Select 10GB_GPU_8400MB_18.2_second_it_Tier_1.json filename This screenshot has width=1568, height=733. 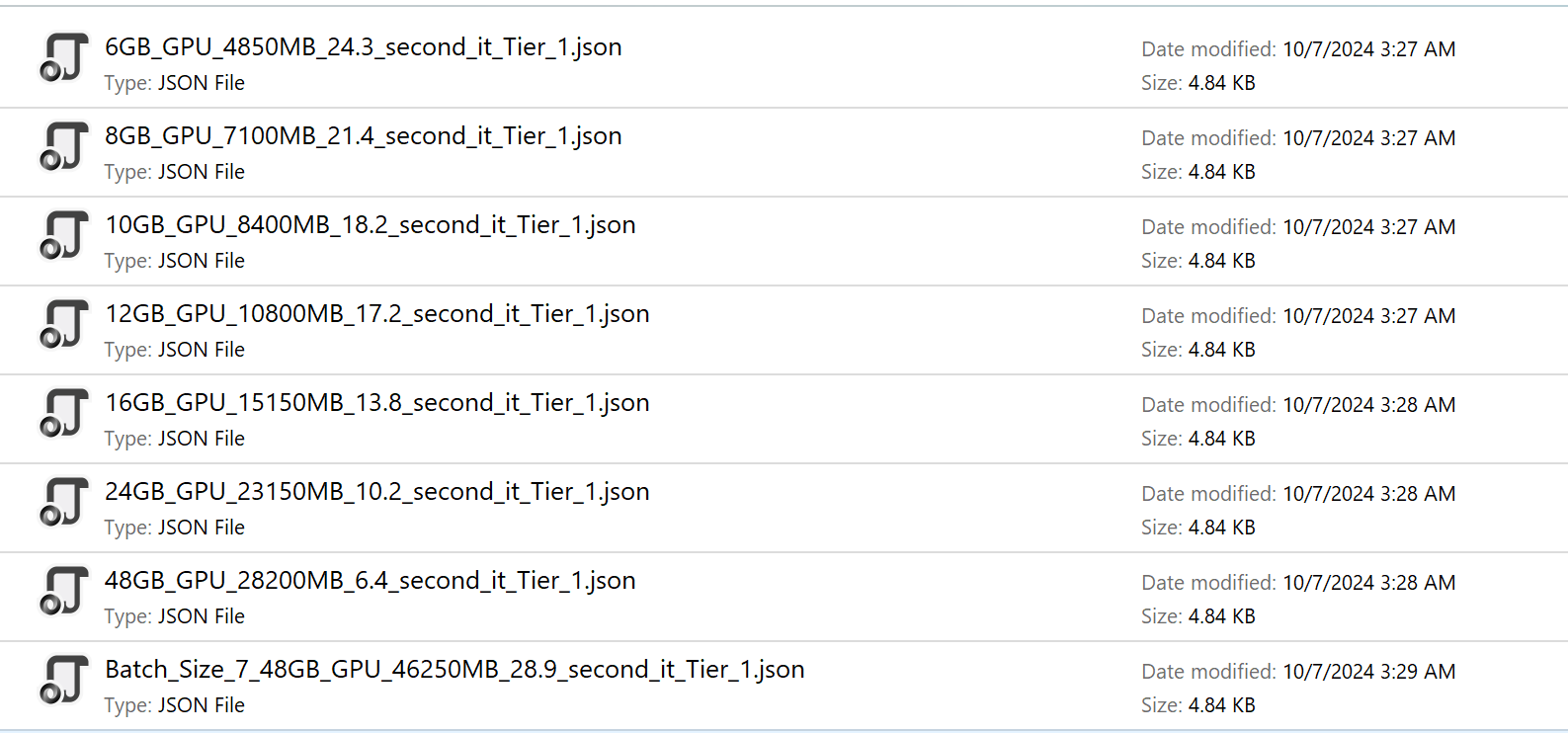point(370,225)
